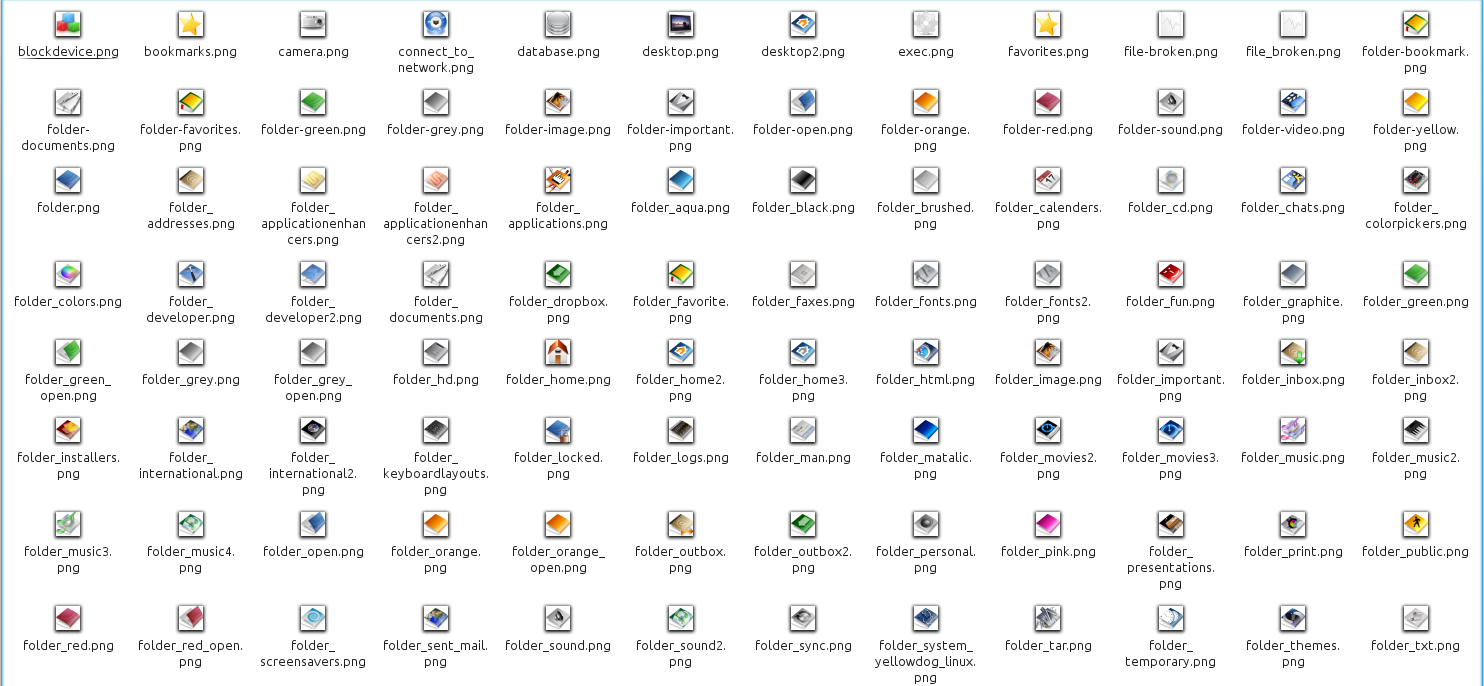The height and width of the screenshot is (686, 1484).
Task: Select the desktop.png monitor icon
Action: 681,24
